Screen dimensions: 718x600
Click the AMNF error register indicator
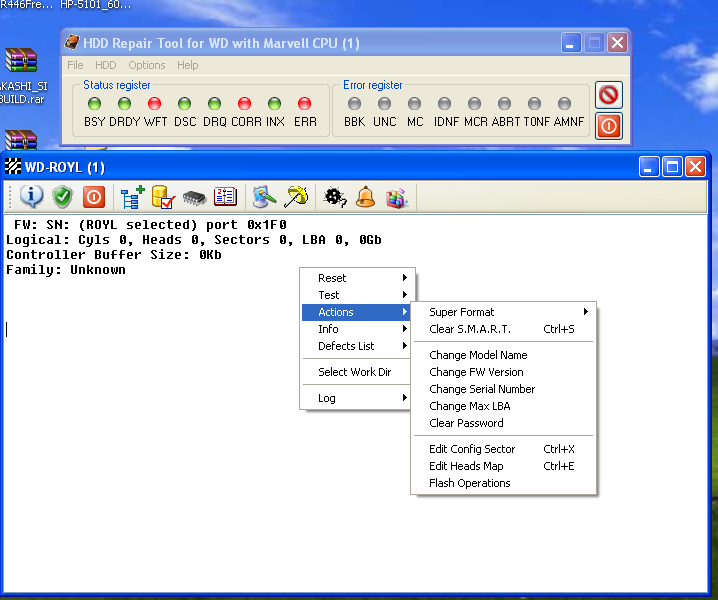564,104
